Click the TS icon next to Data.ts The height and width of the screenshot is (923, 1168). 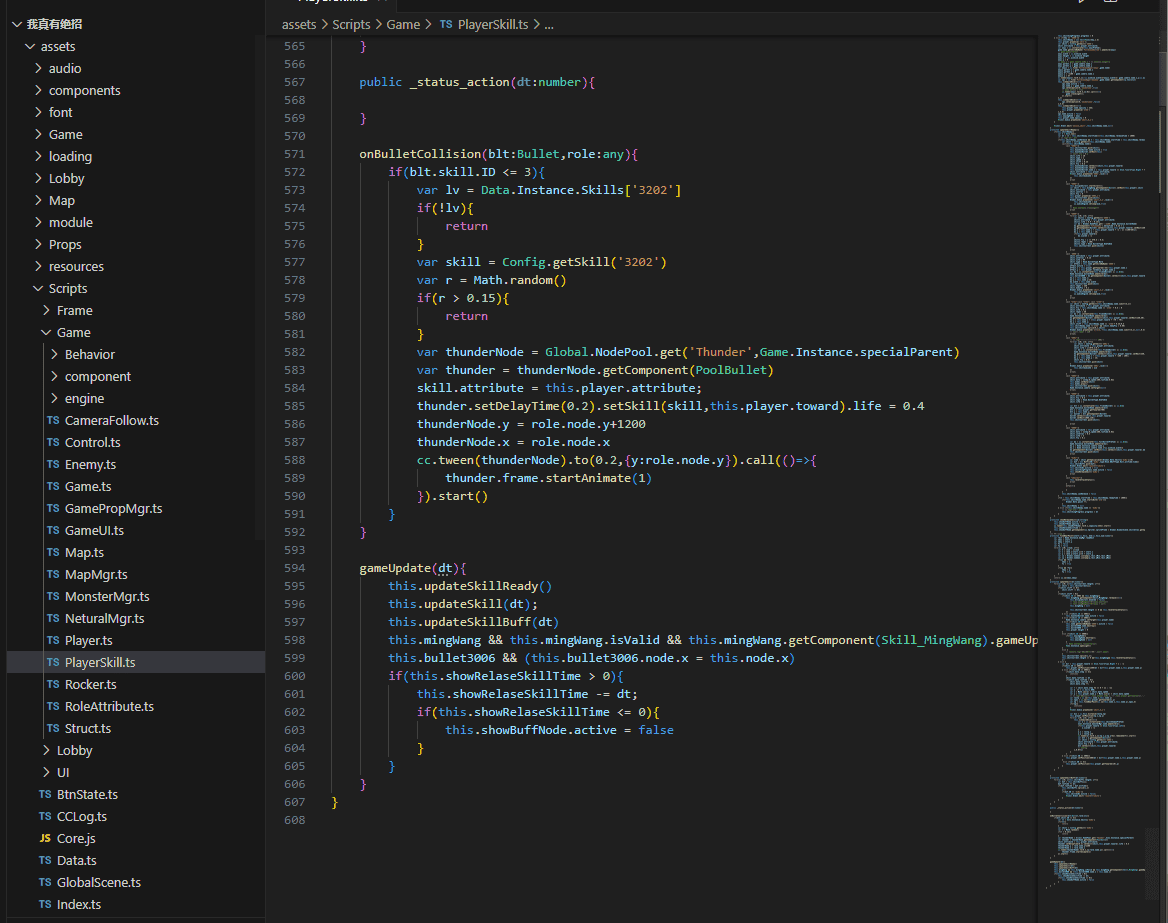click(x=45, y=861)
